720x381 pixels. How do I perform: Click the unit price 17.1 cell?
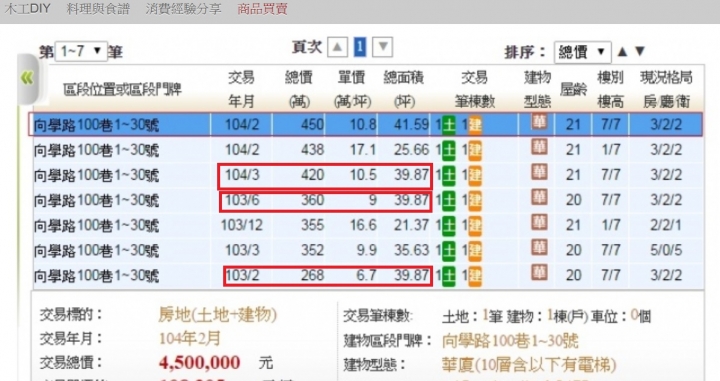pos(362,150)
